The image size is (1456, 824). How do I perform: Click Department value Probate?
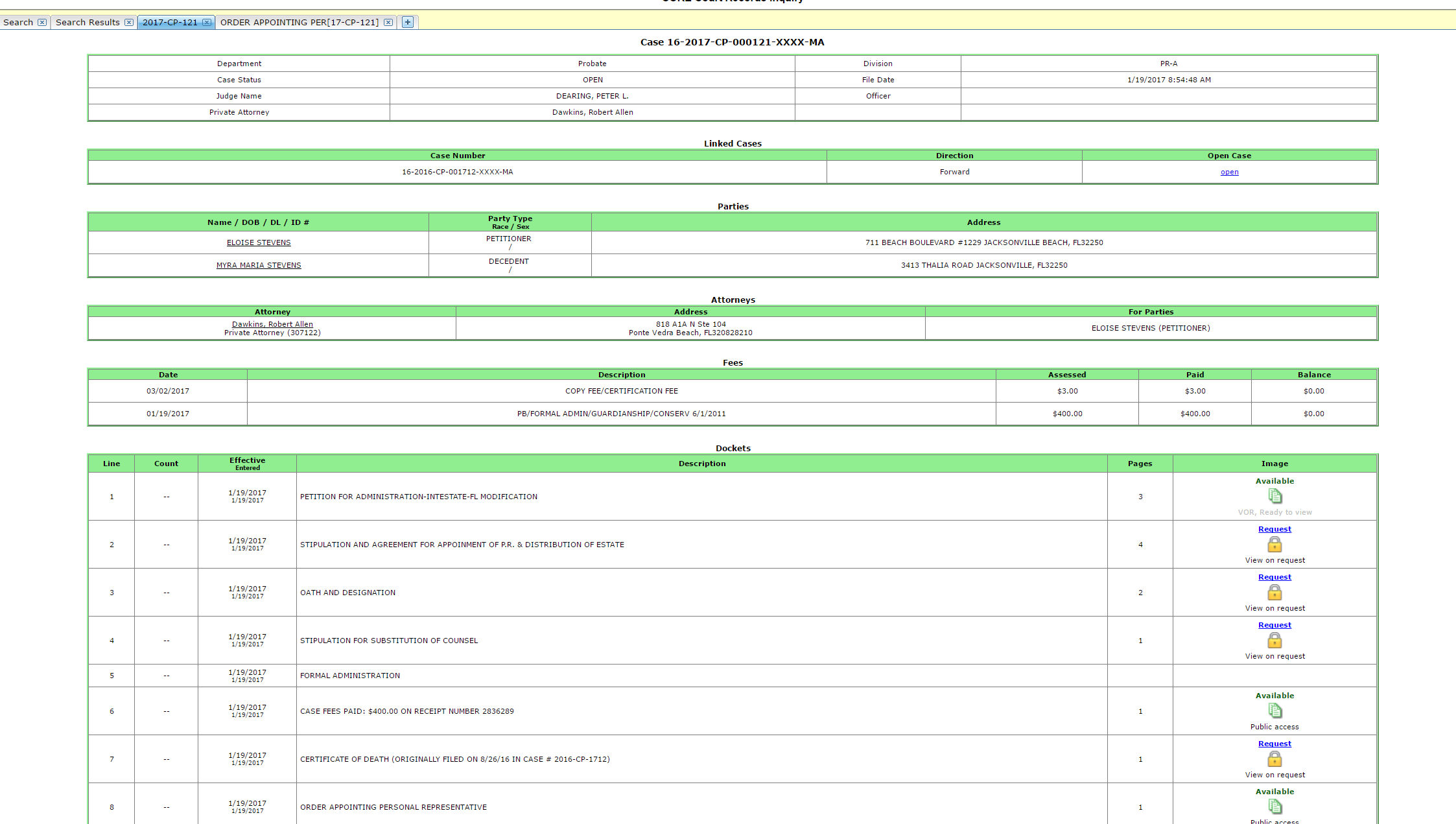[593, 64]
